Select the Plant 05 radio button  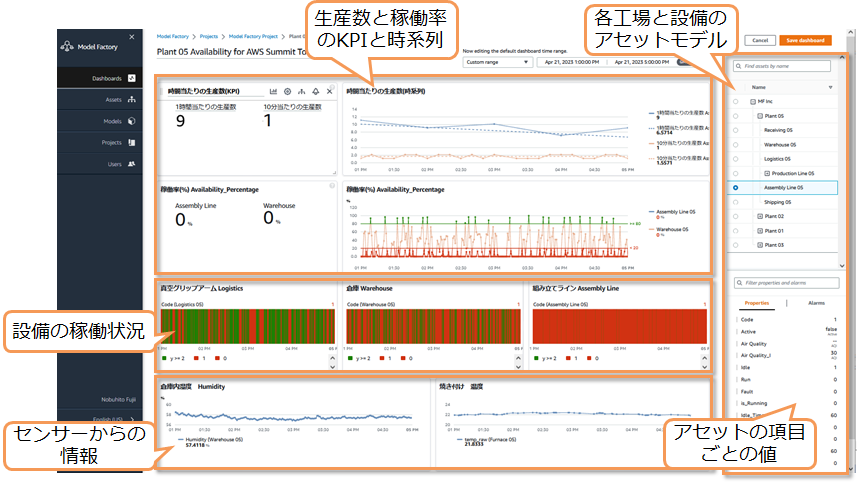[735, 116]
